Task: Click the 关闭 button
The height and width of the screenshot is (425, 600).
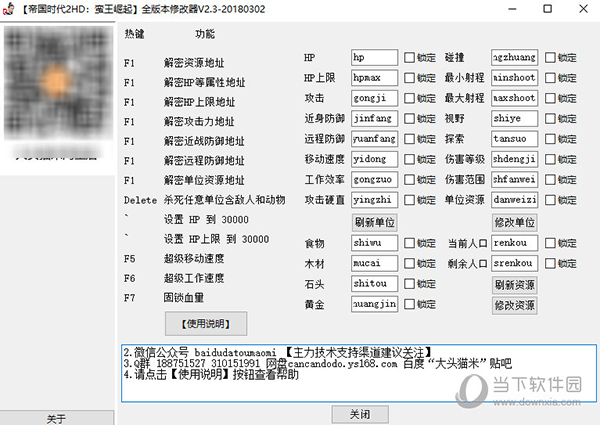Action: pyautogui.click(x=360, y=414)
